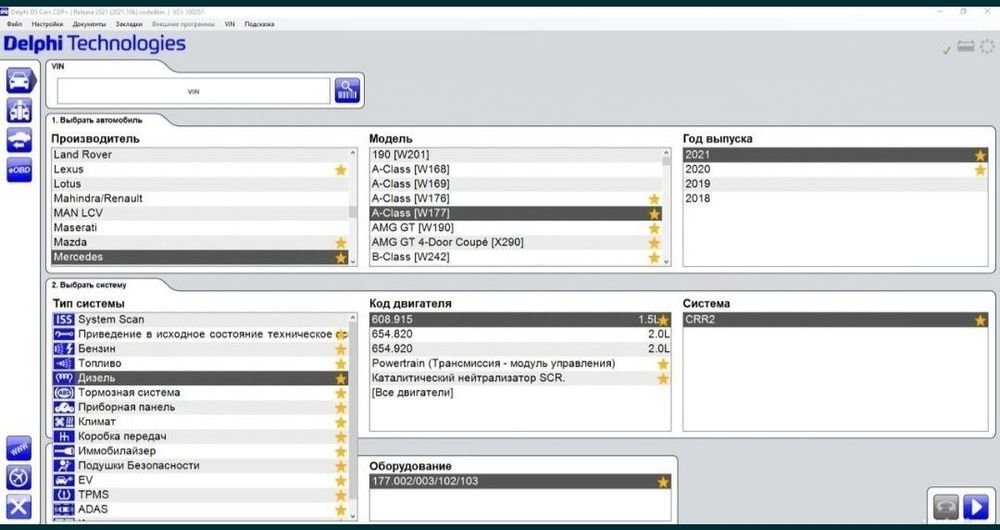Image resolution: width=1000 pixels, height=530 pixels.
Task: Click the VIN barcode search button
Action: 348,91
